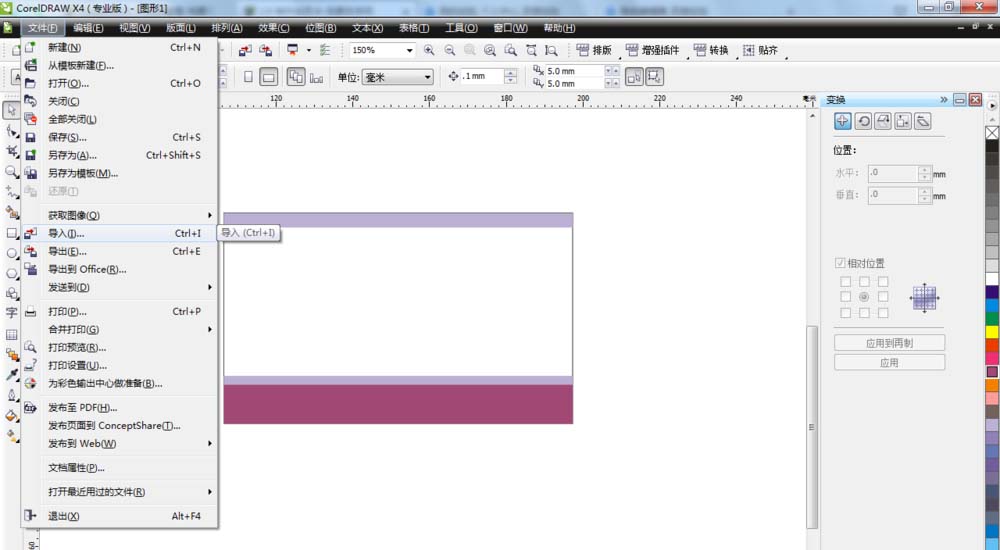This screenshot has width=1000, height=550.
Task: Check the middle-right anchor point box
Action: (883, 297)
